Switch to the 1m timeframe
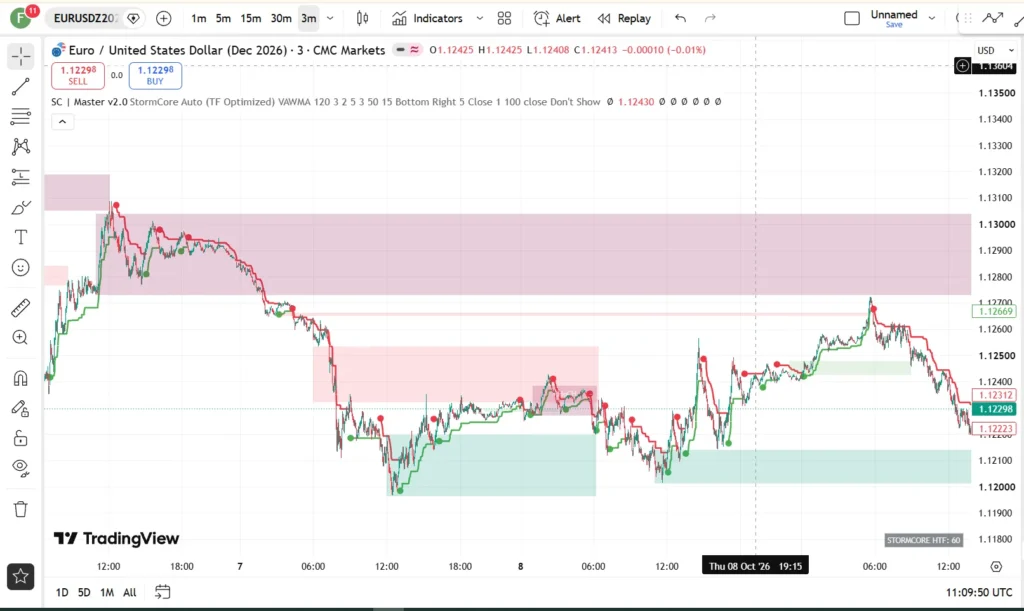Viewport: 1024px width, 611px height. [199, 18]
